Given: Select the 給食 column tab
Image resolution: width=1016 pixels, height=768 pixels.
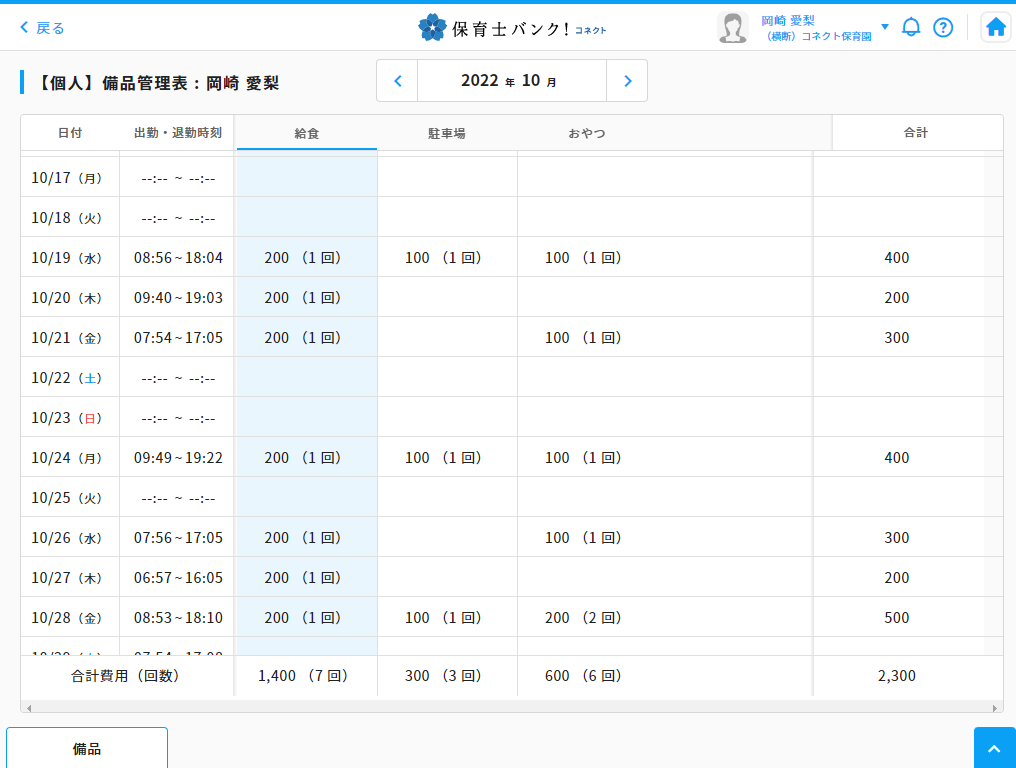Looking at the screenshot, I should tap(307, 133).
